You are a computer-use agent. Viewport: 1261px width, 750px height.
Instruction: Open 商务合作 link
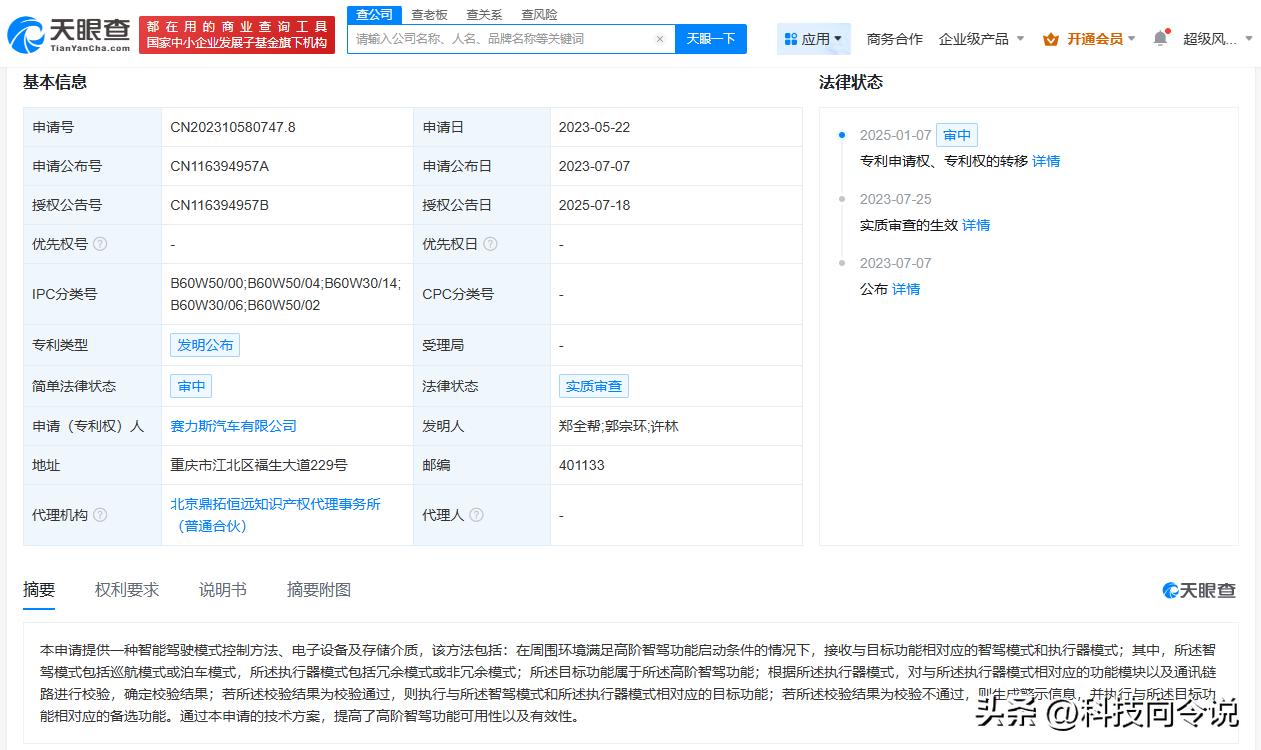pyautogui.click(x=895, y=39)
